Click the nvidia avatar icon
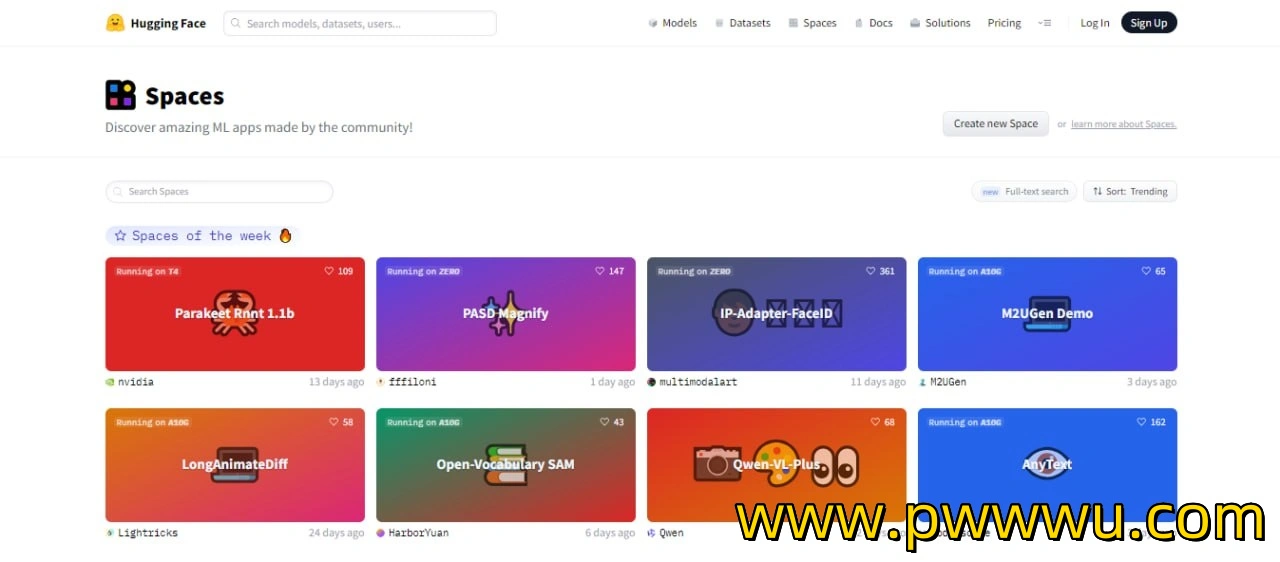Image resolution: width=1280 pixels, height=562 pixels. pyautogui.click(x=110, y=382)
